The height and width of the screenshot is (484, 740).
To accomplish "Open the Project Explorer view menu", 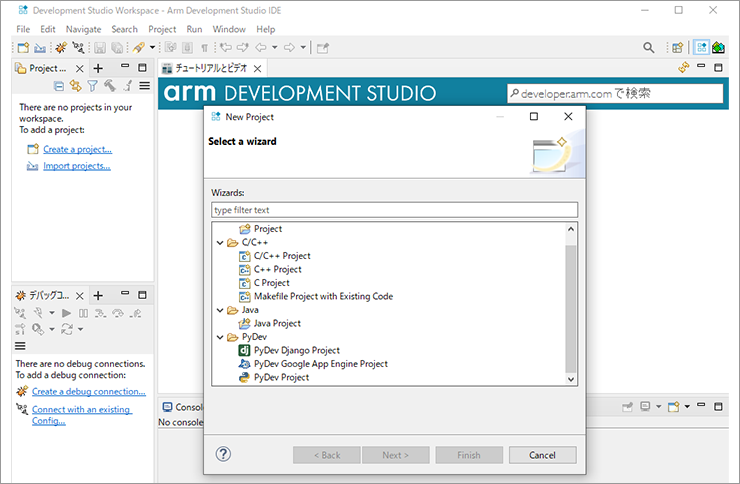I will pos(144,86).
